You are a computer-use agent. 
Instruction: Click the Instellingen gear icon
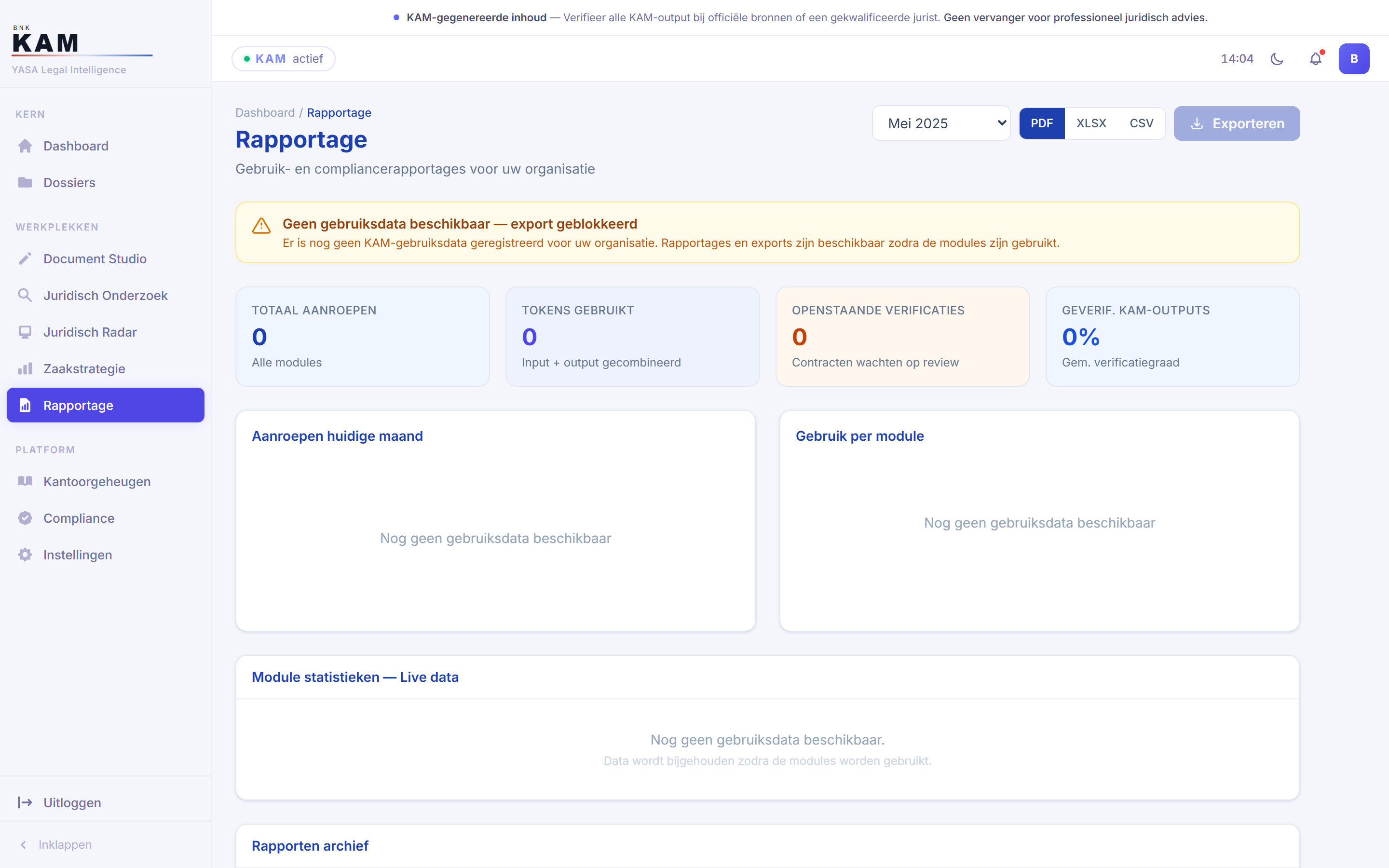point(25,555)
